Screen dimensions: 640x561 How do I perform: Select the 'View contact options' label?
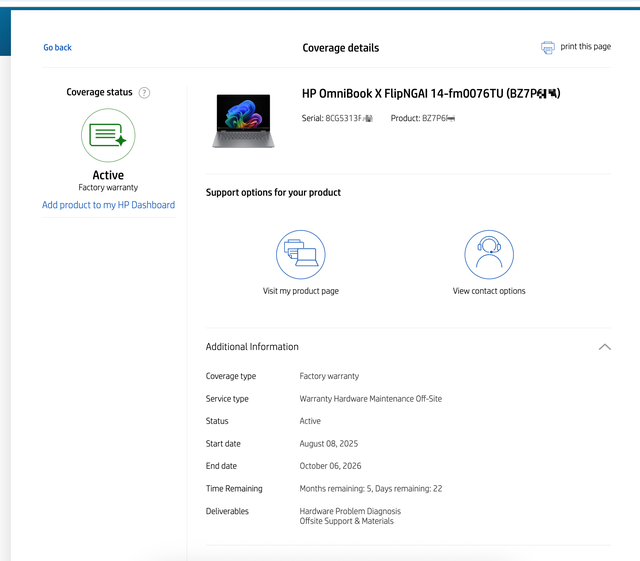point(488,291)
